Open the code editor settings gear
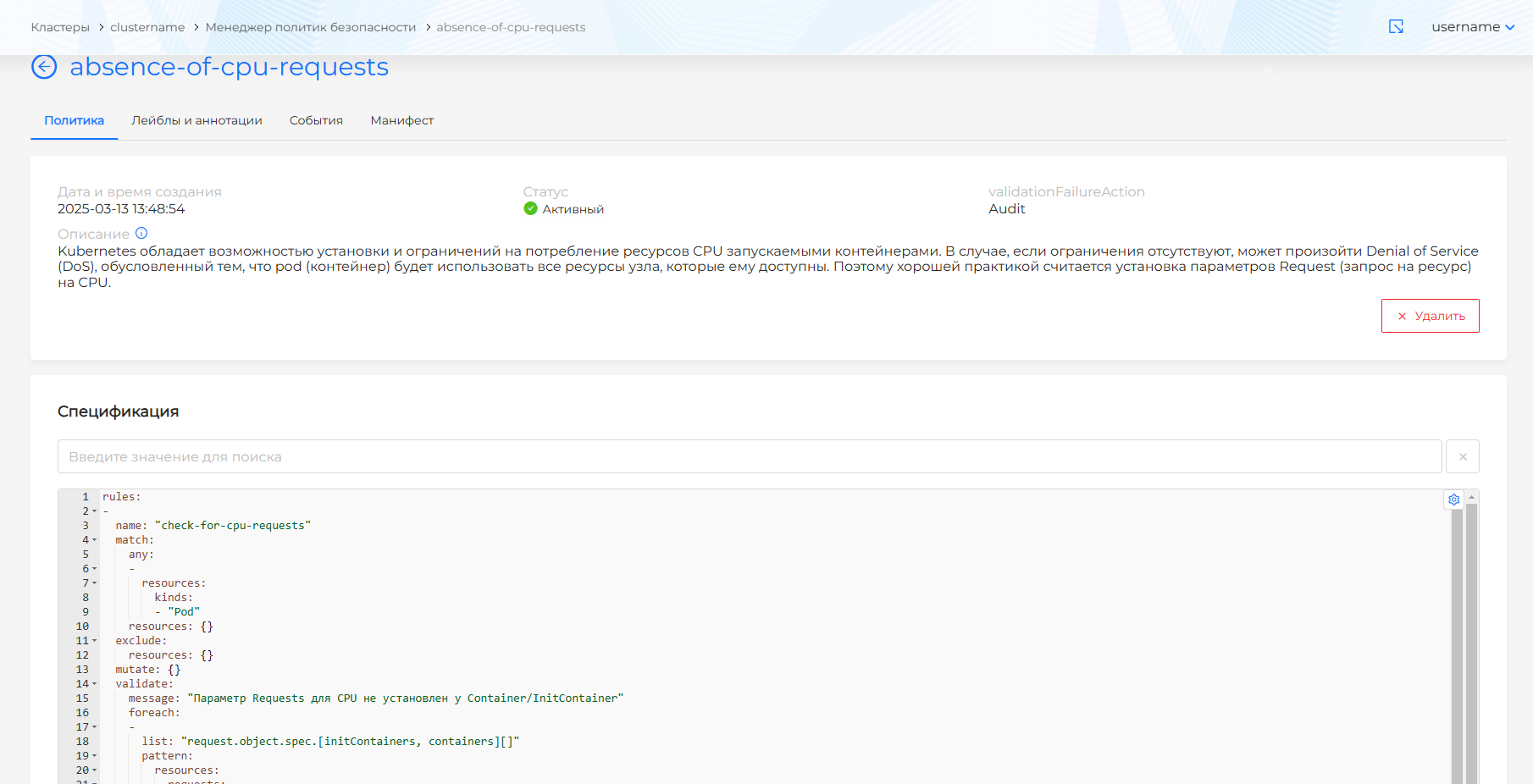The image size is (1533, 784). (x=1453, y=500)
